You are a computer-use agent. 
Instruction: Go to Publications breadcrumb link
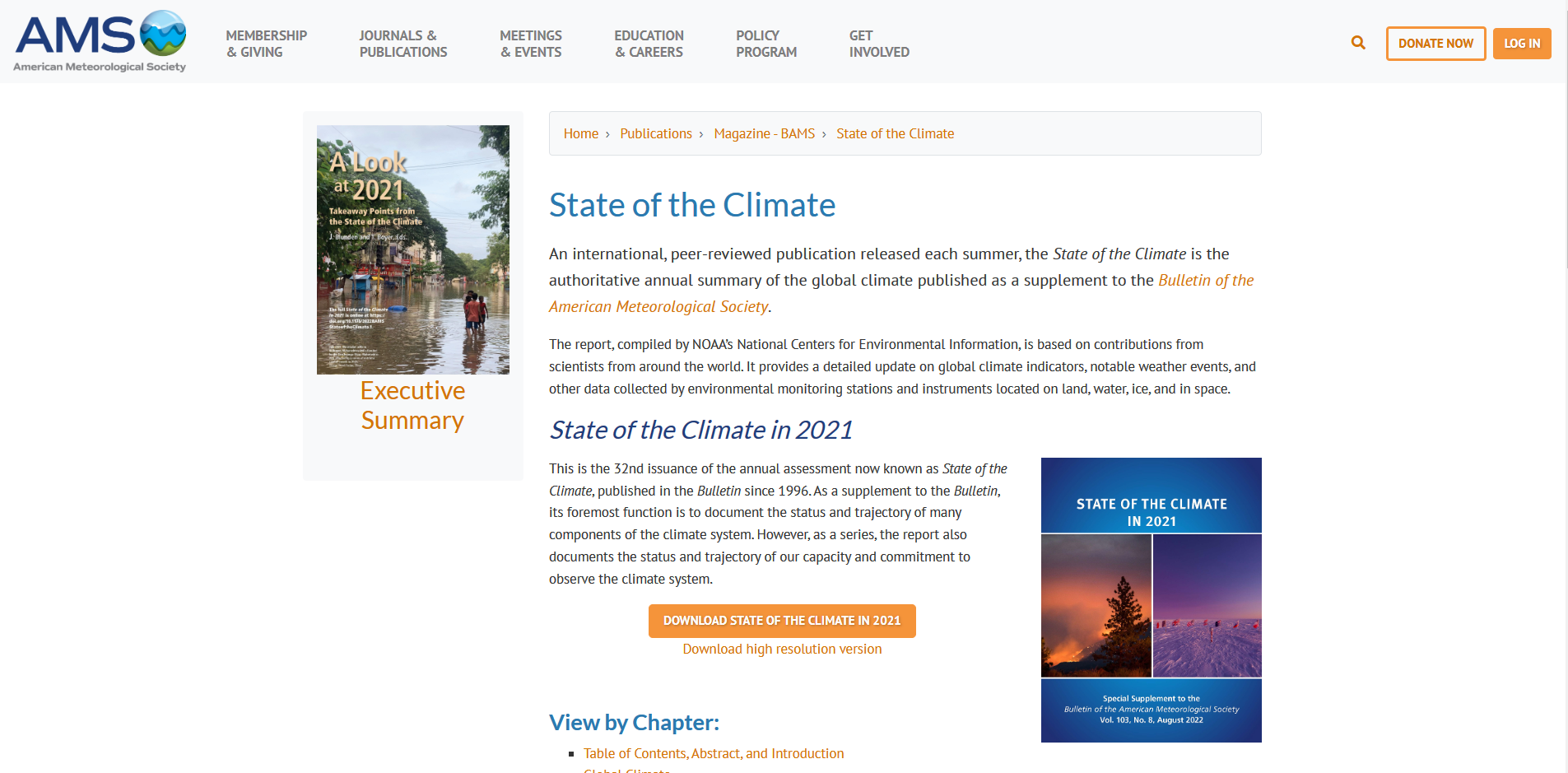point(656,133)
